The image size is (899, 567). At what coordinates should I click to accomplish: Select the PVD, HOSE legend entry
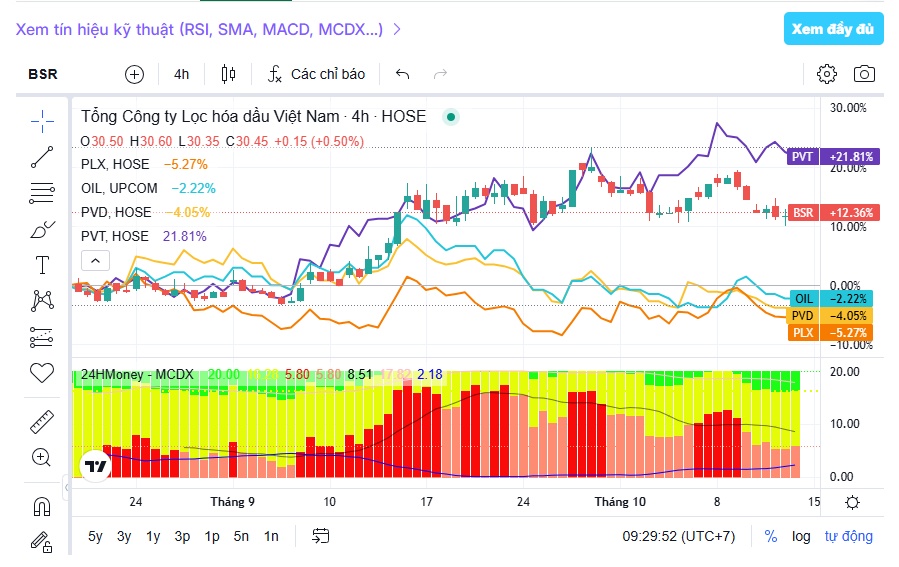tap(116, 213)
